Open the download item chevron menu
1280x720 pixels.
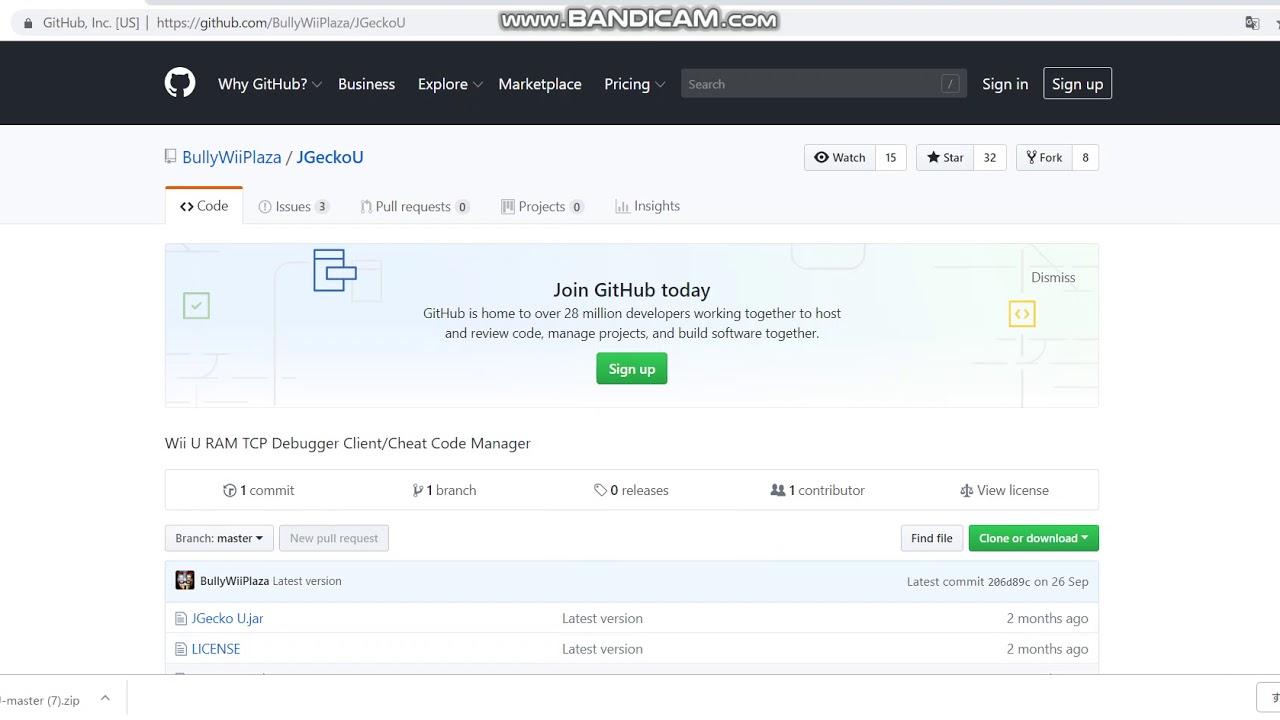point(105,700)
